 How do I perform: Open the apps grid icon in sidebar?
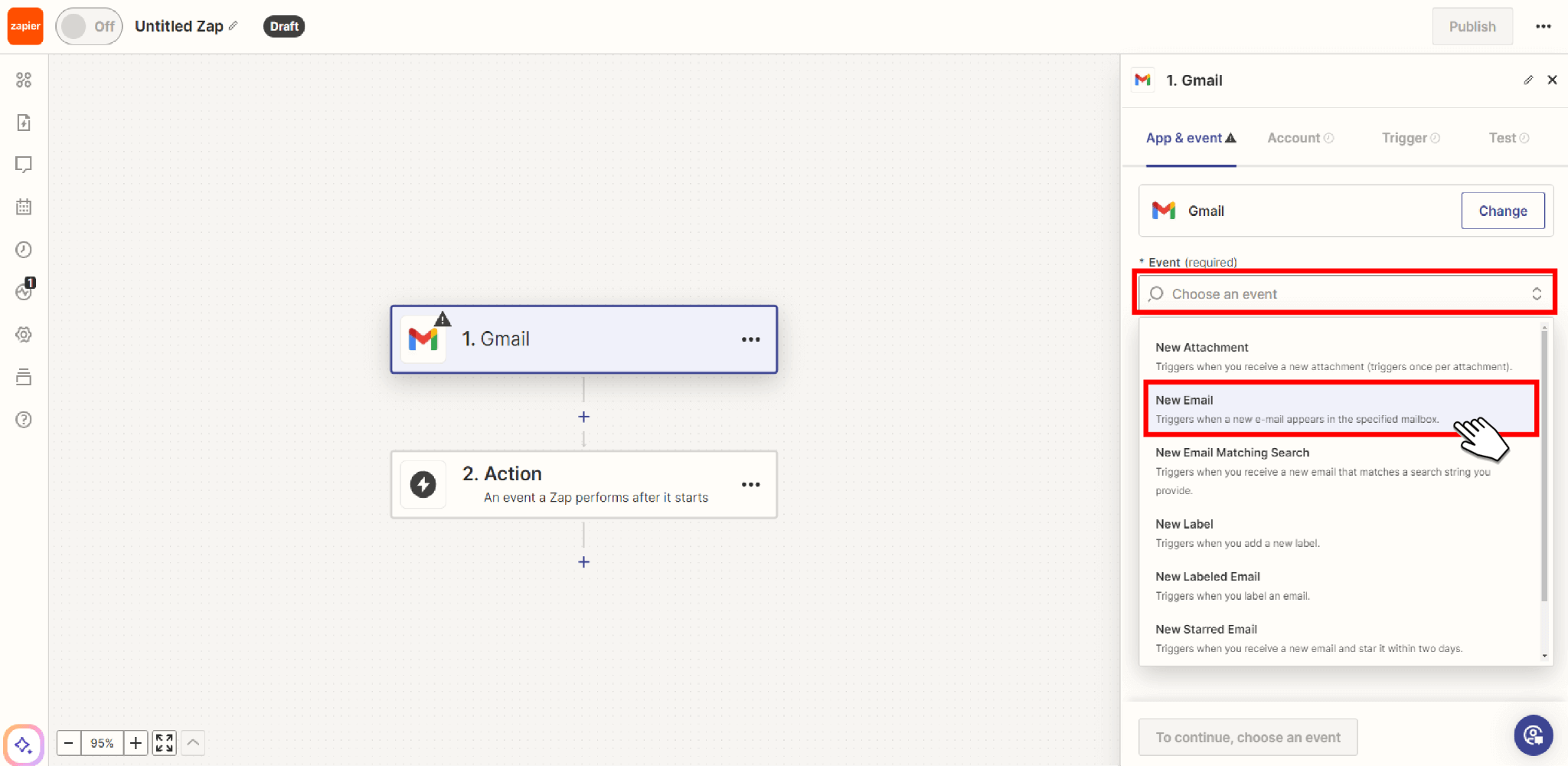[24, 80]
